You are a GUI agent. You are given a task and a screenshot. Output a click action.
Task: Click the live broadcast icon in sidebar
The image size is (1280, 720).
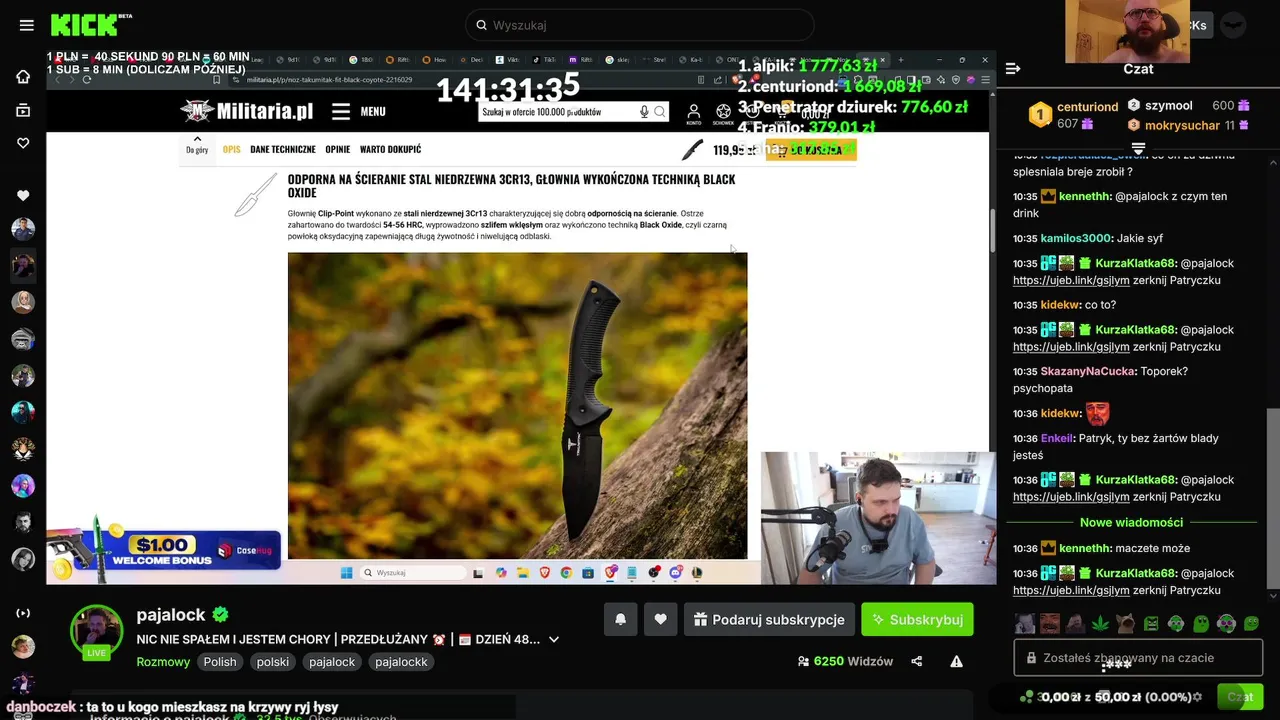coord(23,613)
